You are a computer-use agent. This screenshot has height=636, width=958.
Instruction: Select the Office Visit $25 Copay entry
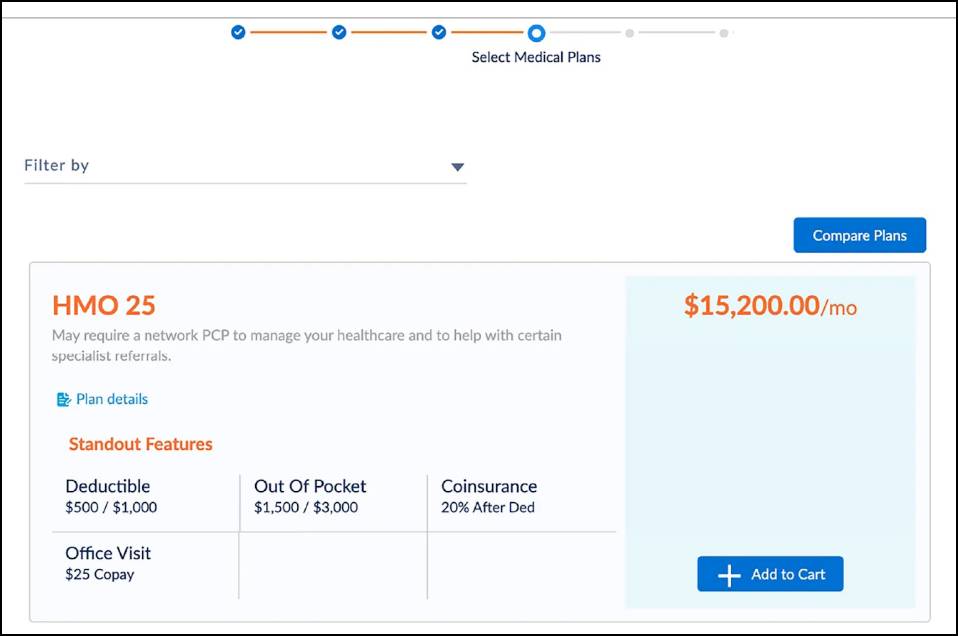point(107,563)
